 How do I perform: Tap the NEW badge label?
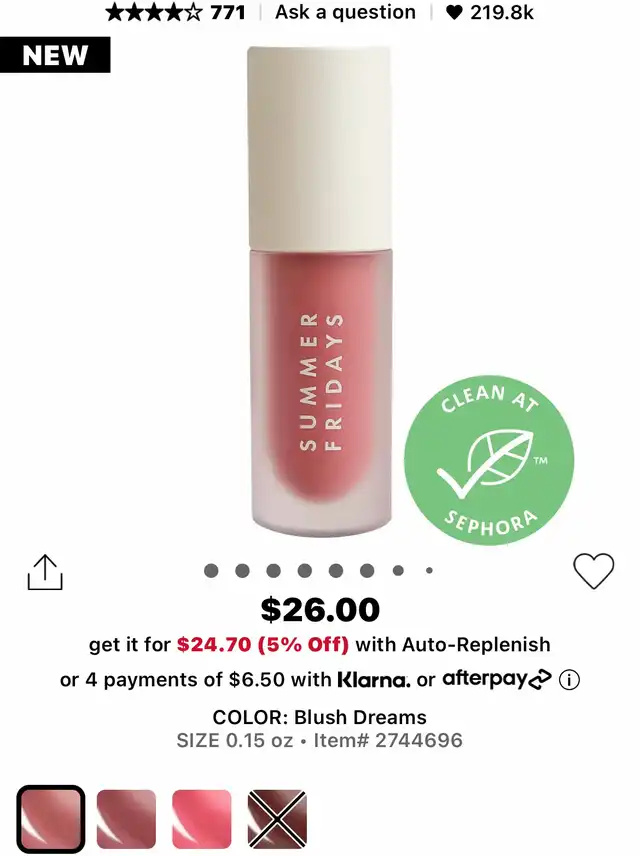click(x=55, y=55)
